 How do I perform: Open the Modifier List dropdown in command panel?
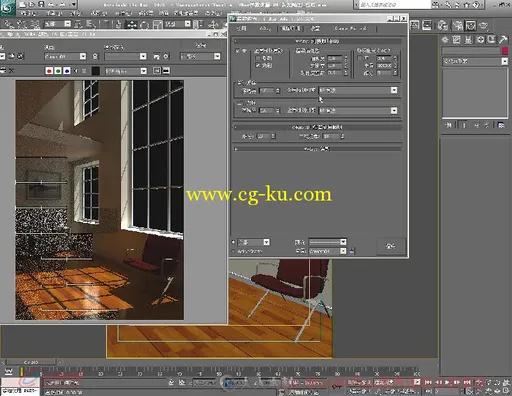click(475, 61)
